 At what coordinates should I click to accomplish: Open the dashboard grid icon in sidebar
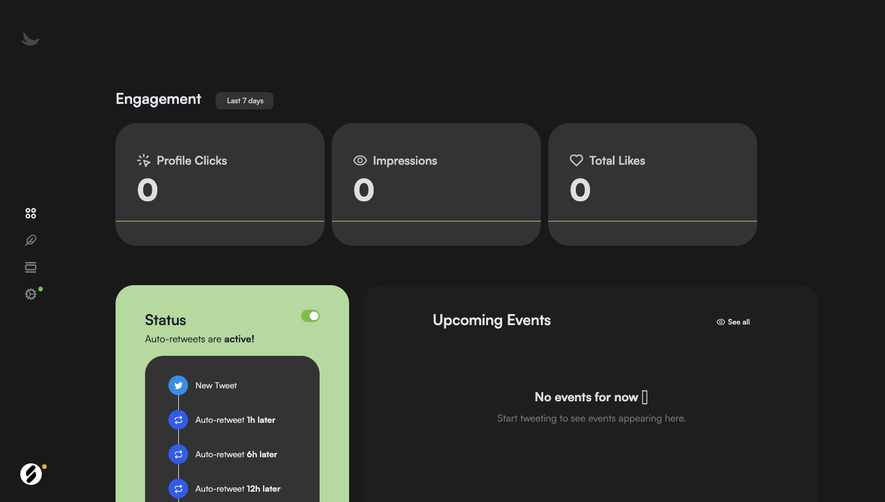tap(30, 213)
